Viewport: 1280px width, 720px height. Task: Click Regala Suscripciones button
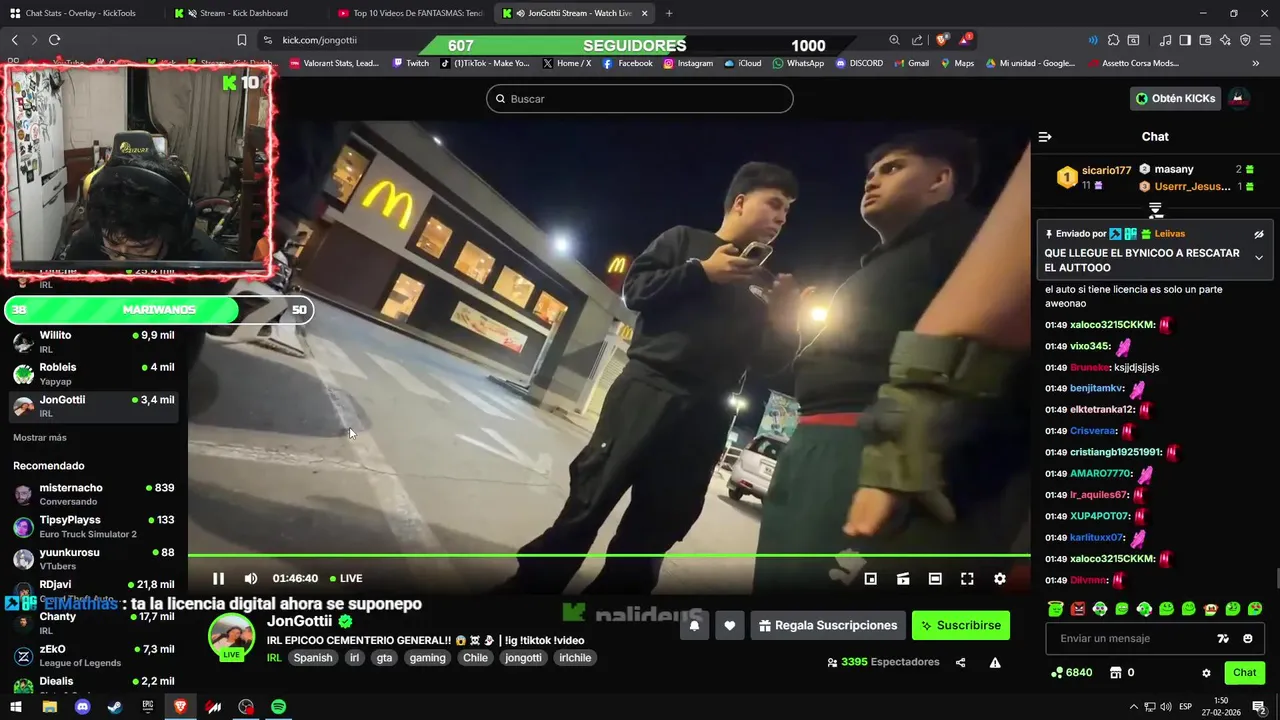(x=828, y=625)
